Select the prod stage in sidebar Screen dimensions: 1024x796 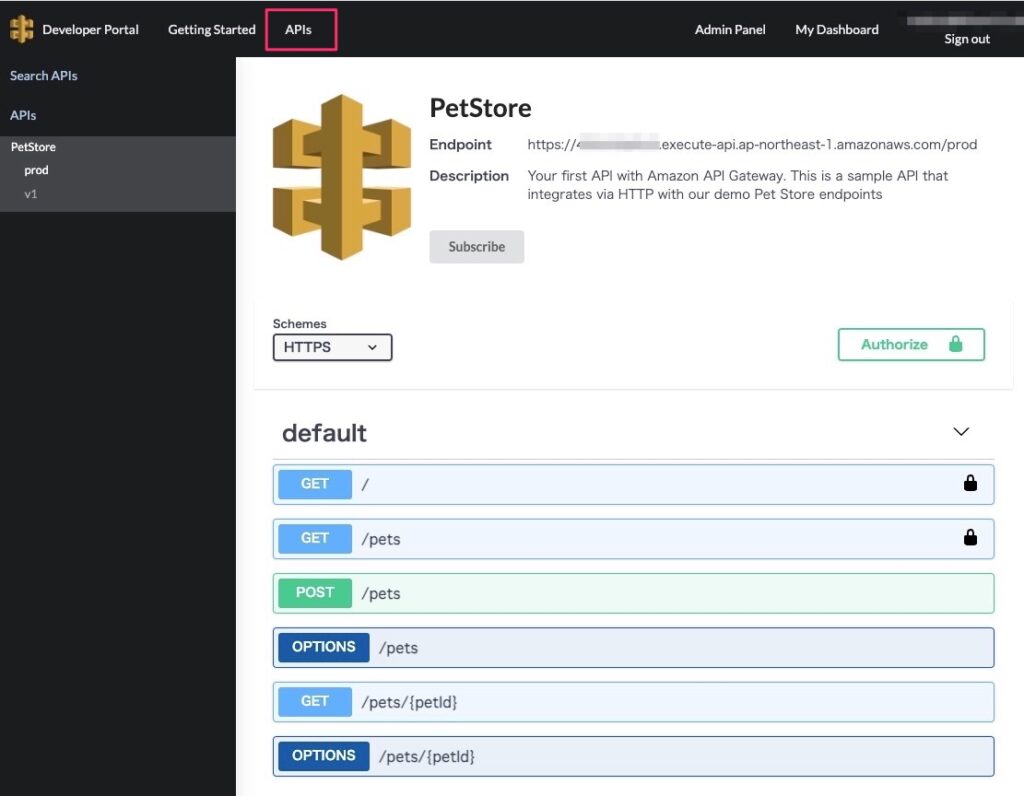coord(37,170)
